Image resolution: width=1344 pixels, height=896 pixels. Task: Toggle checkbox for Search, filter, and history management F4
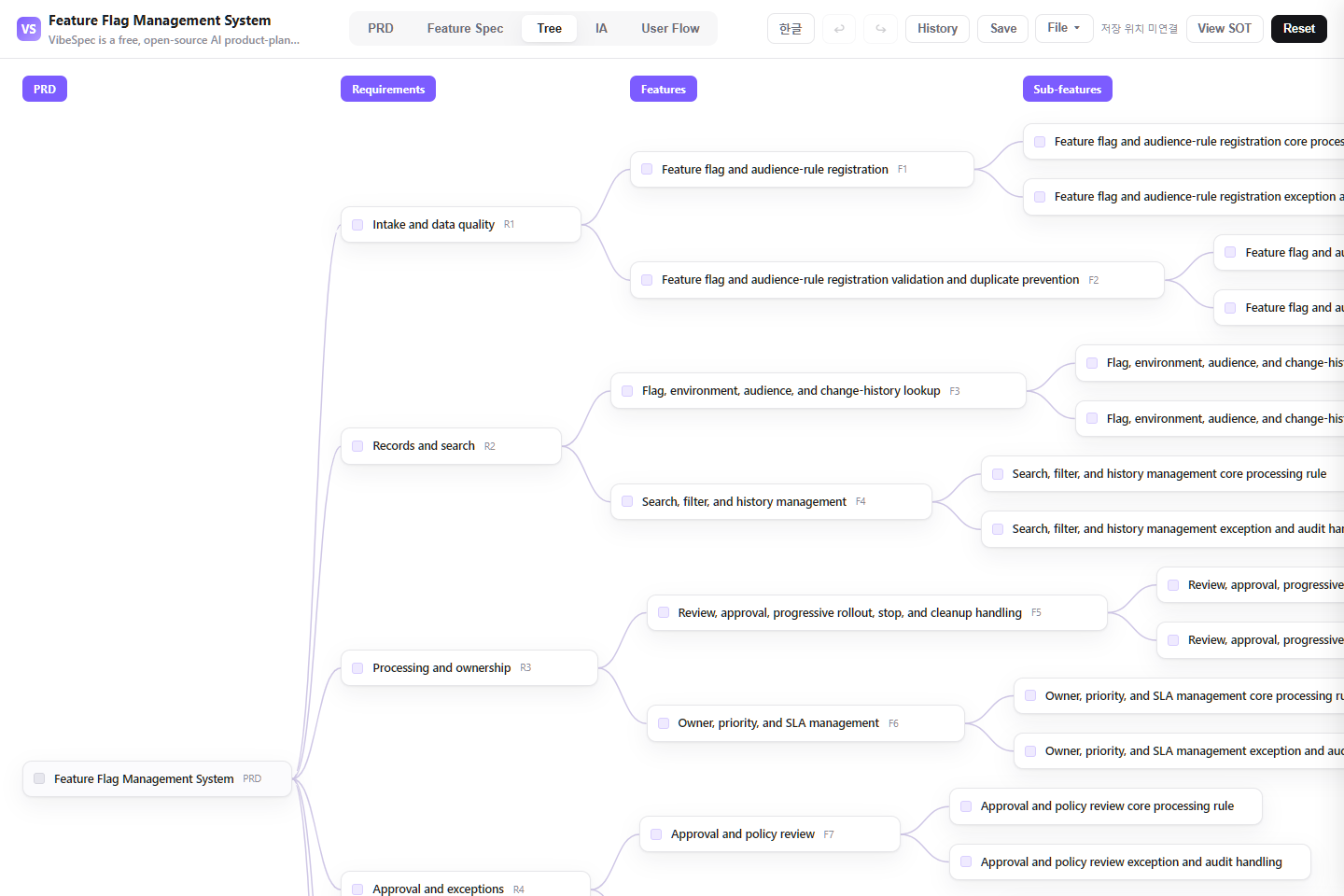(627, 501)
